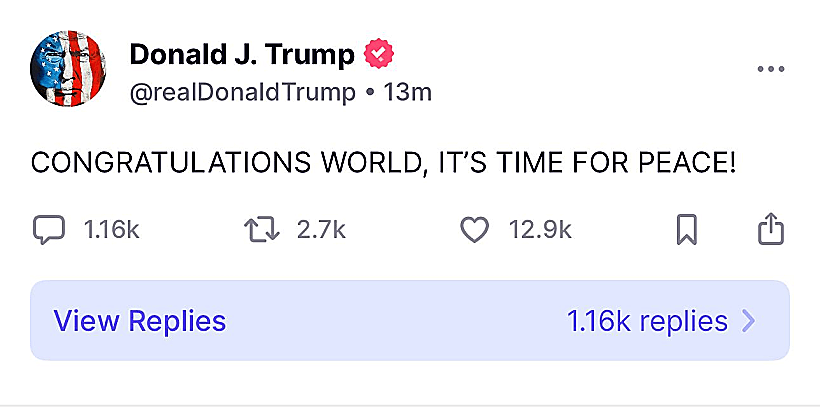Click the red verified badge

click(x=376, y=54)
